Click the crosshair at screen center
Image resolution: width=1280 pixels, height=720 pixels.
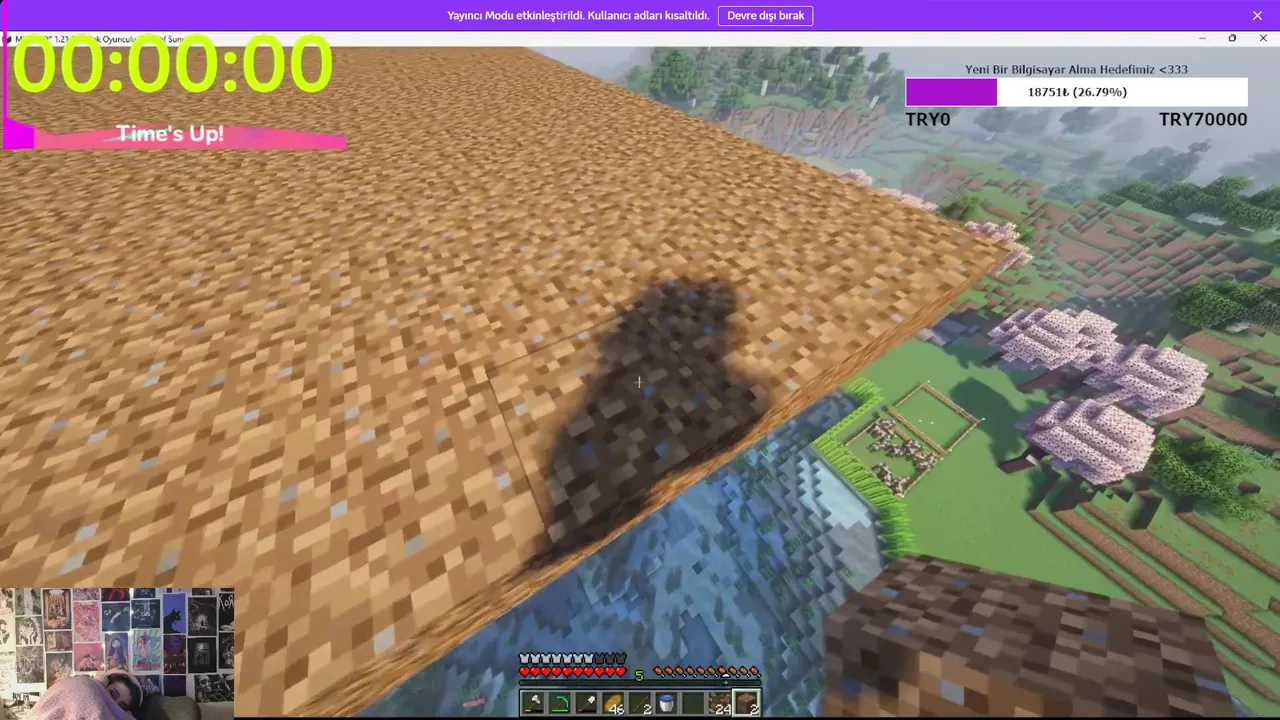click(638, 381)
